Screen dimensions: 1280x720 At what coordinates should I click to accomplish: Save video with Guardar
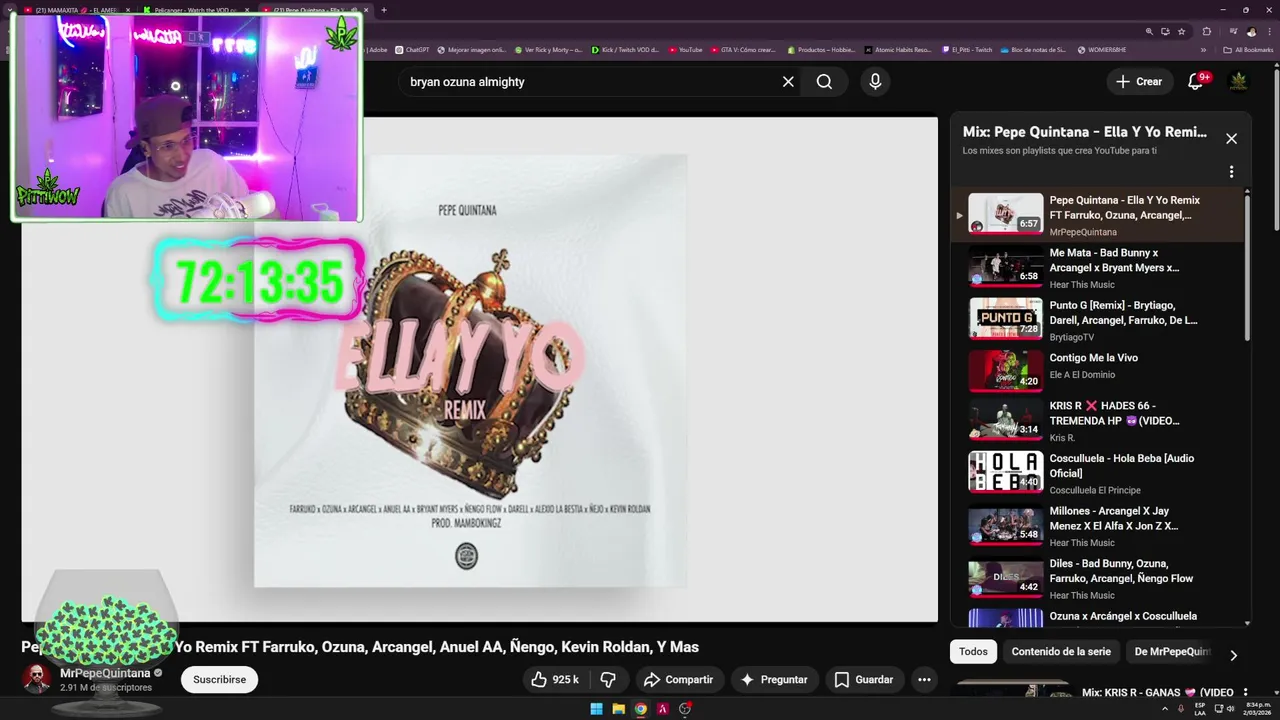point(864,680)
